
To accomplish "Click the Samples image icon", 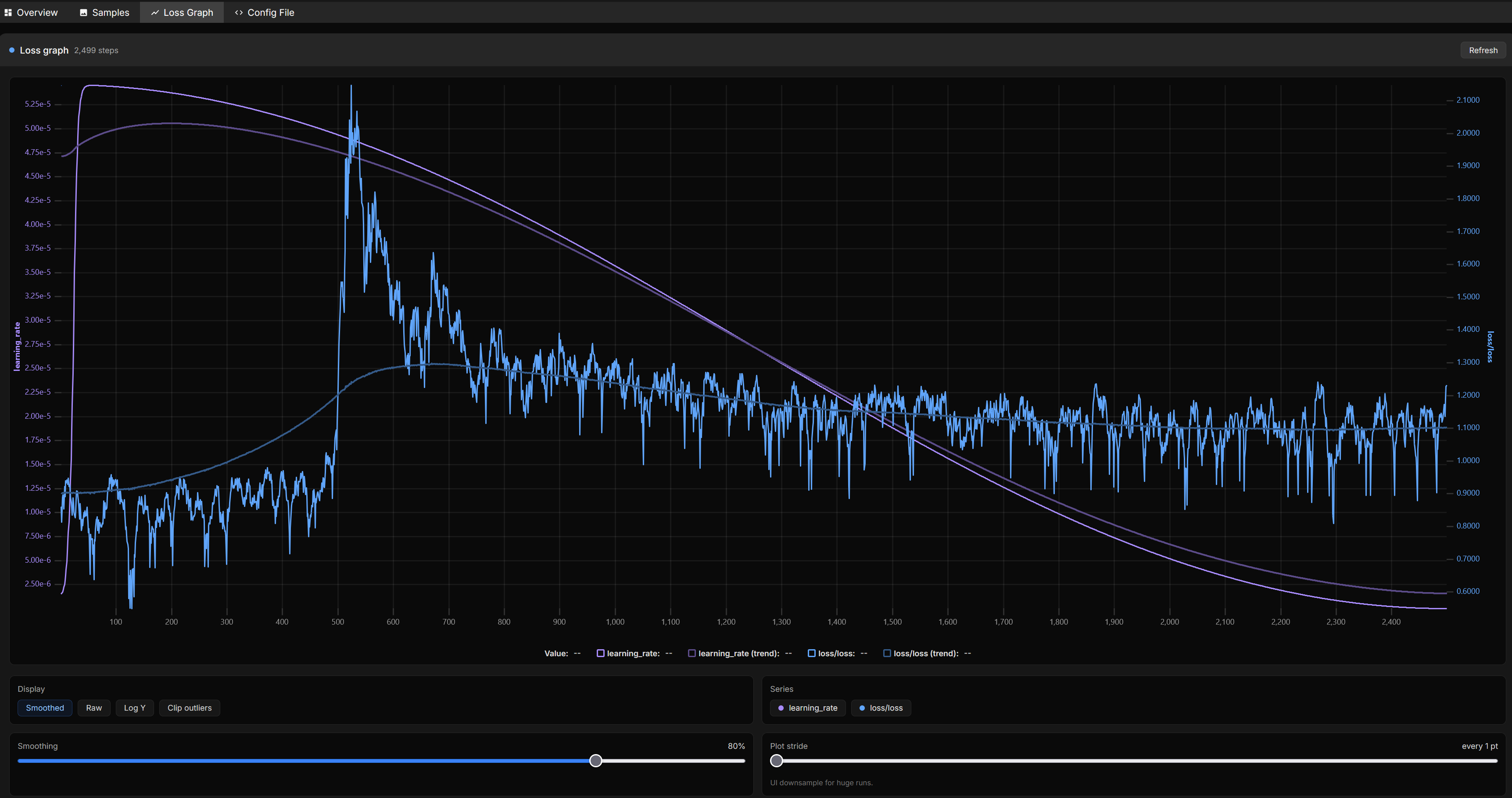I will tap(83, 12).
